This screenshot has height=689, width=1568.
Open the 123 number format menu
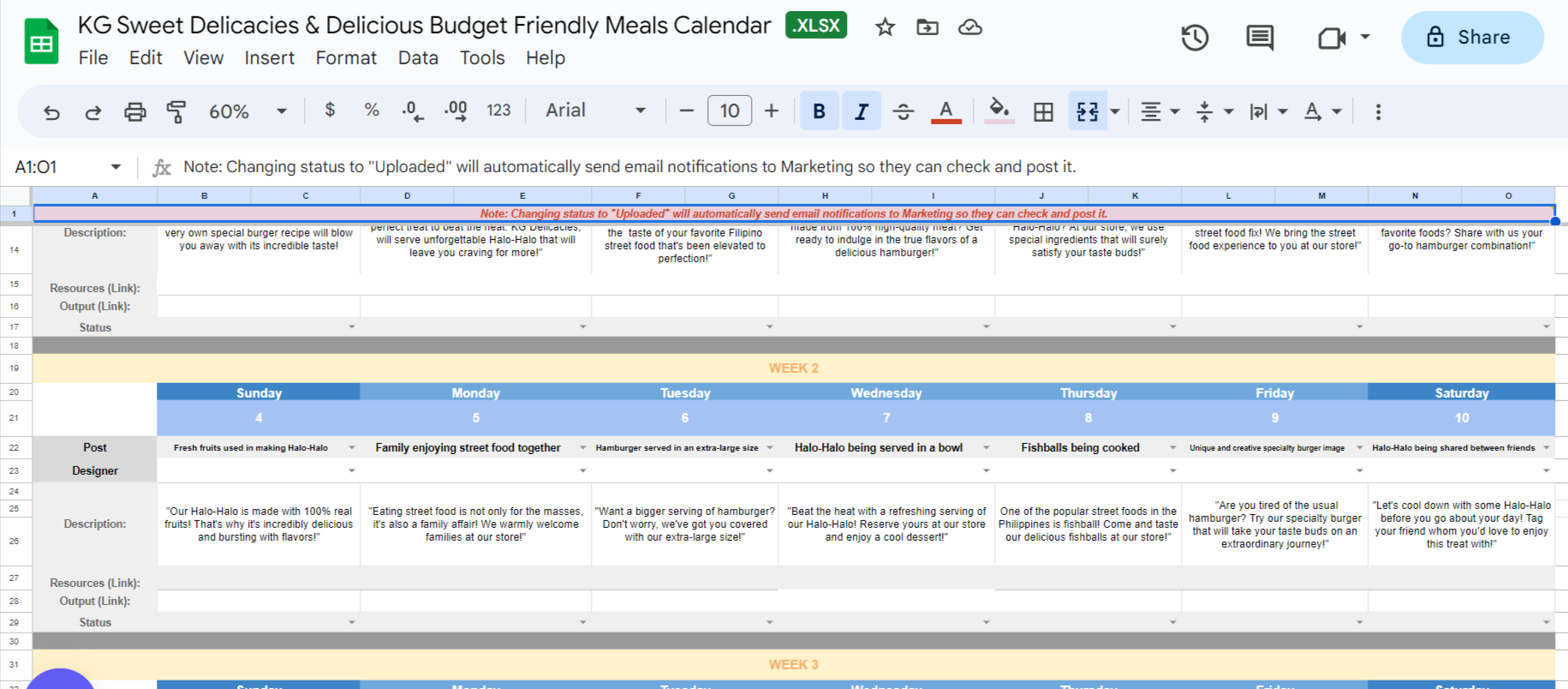click(x=498, y=111)
